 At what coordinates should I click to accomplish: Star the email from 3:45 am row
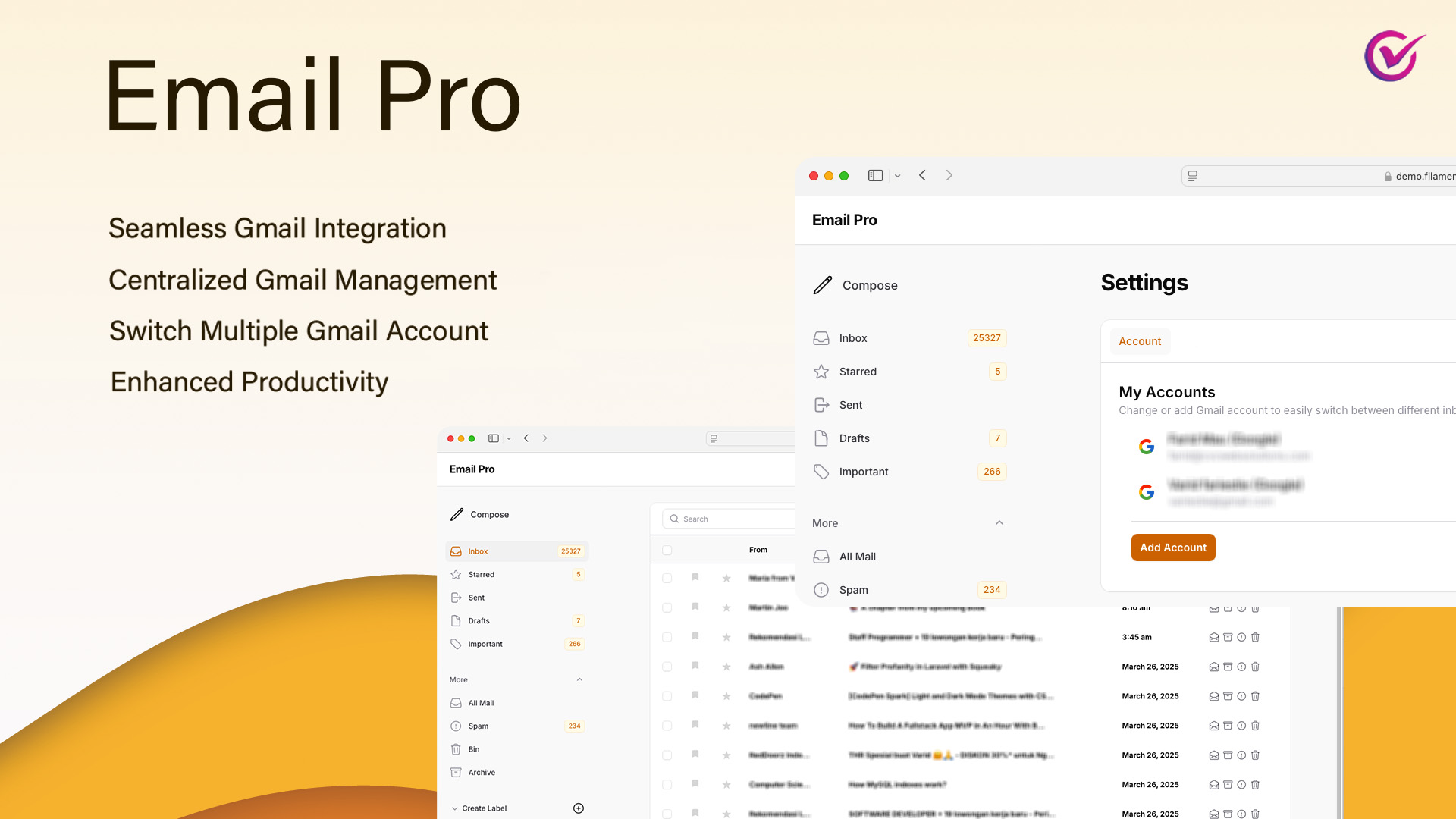point(726,638)
